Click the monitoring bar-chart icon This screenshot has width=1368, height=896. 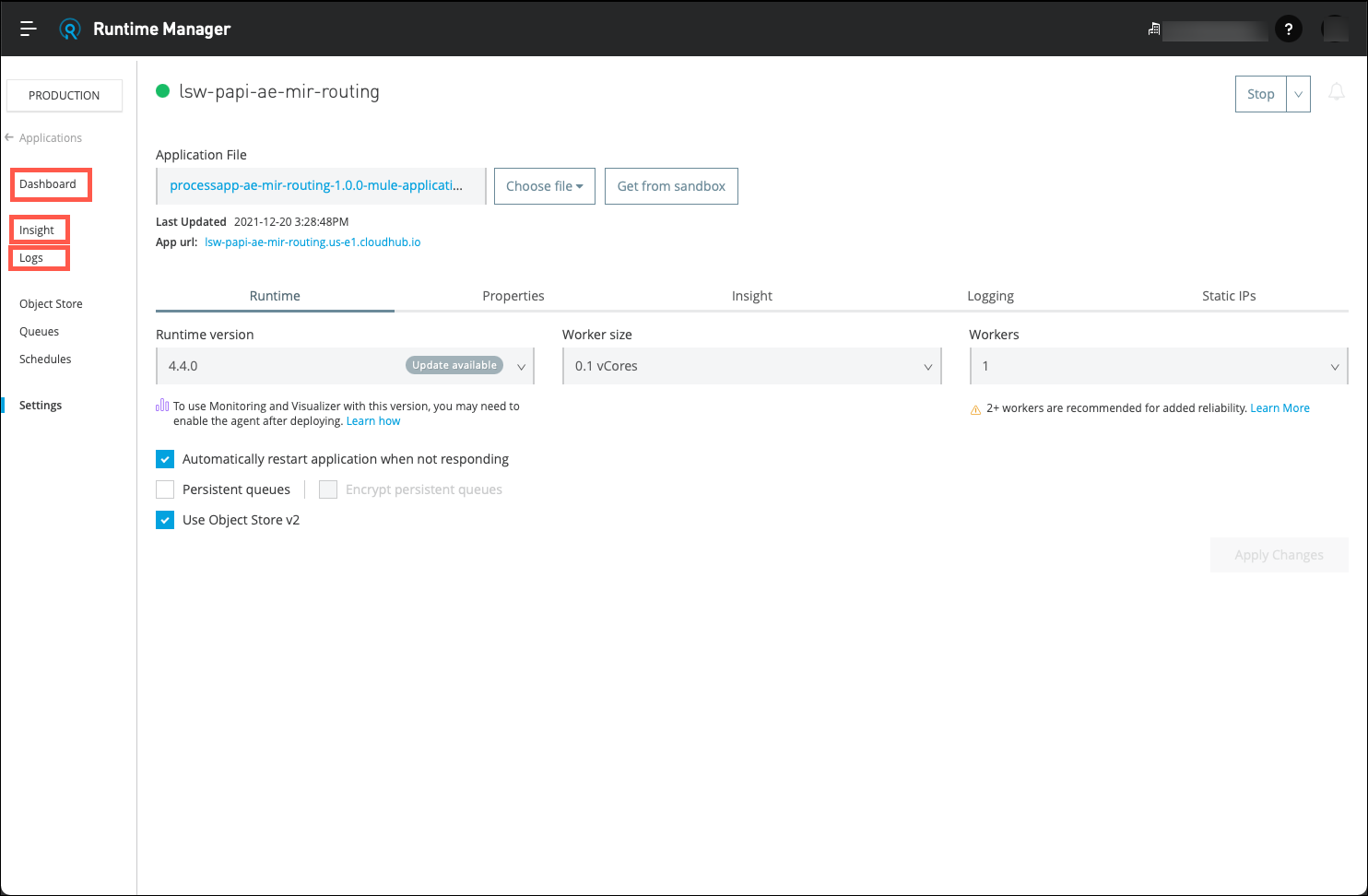point(162,405)
